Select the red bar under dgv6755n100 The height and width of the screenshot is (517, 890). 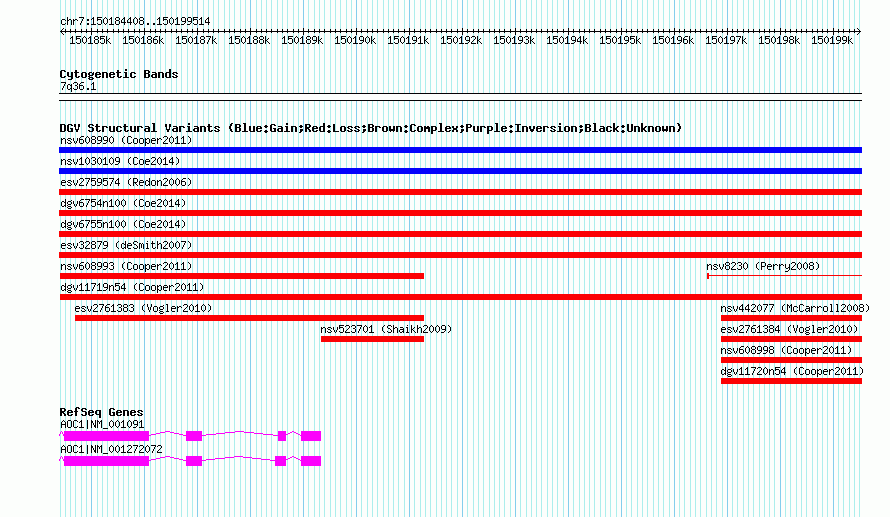460,234
